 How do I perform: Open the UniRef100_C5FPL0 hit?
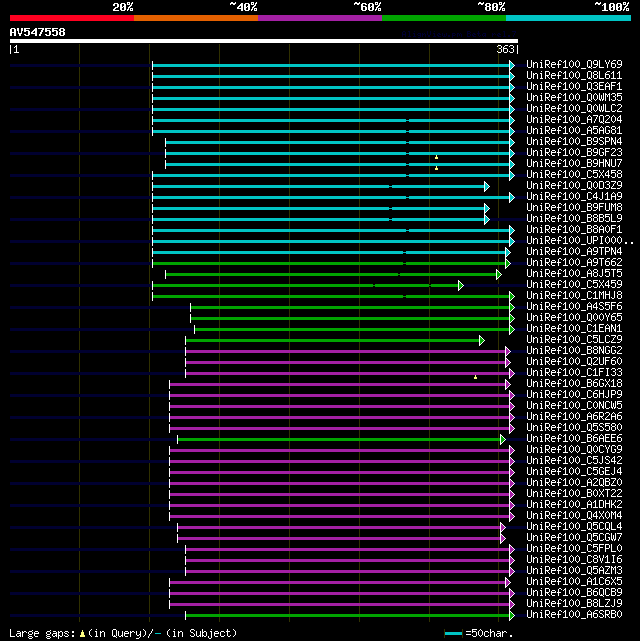pyautogui.click(x=574, y=549)
